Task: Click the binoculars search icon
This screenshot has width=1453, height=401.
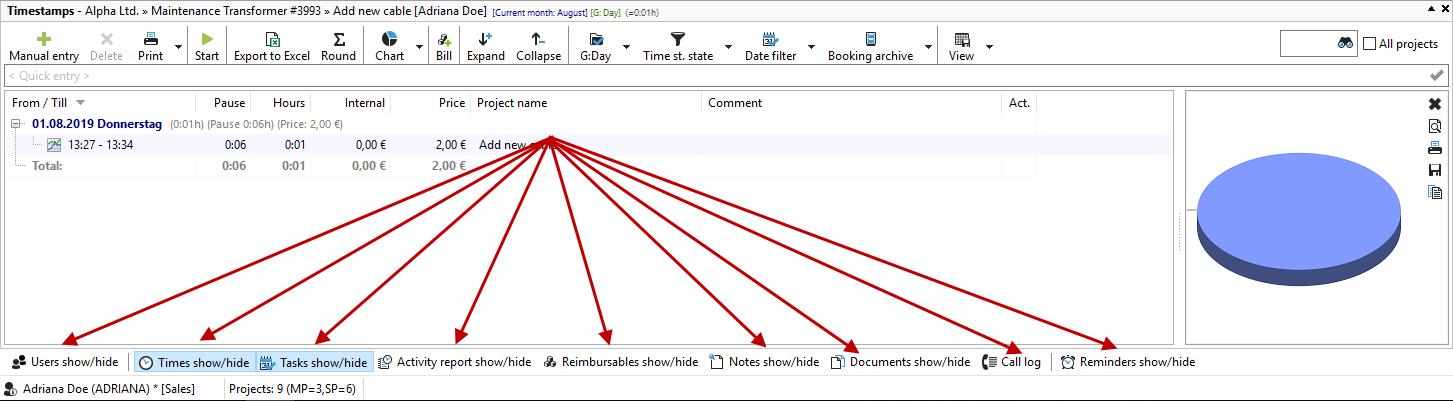Action: (x=1345, y=44)
